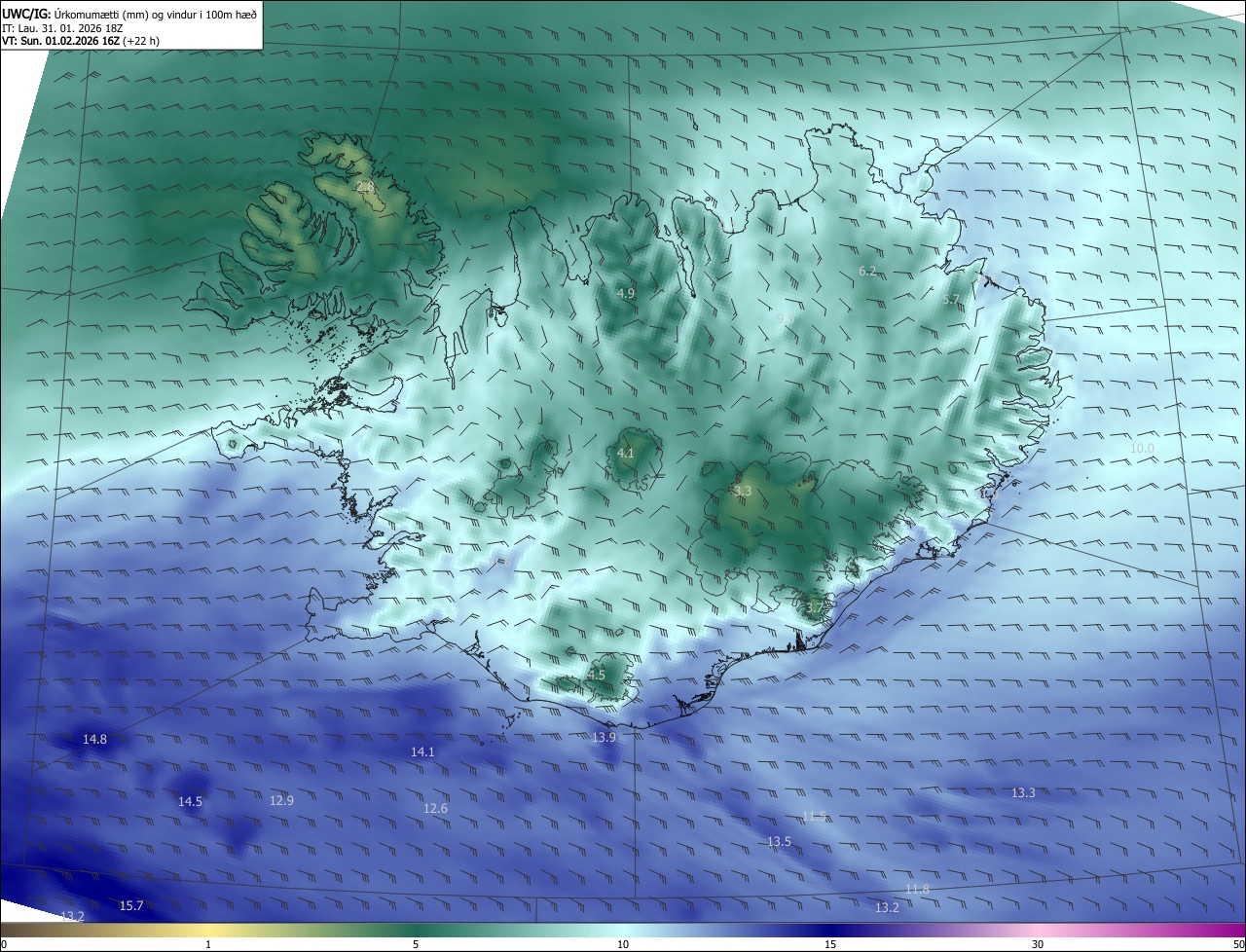
Task: Select the 13.3 value label
Action: [1023, 793]
